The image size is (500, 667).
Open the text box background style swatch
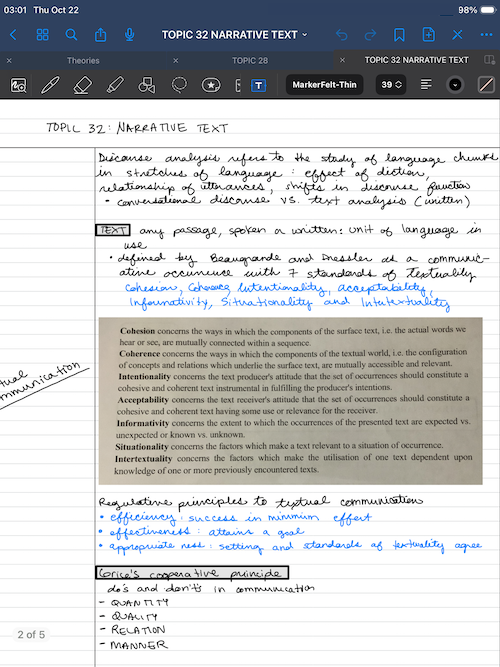486,85
